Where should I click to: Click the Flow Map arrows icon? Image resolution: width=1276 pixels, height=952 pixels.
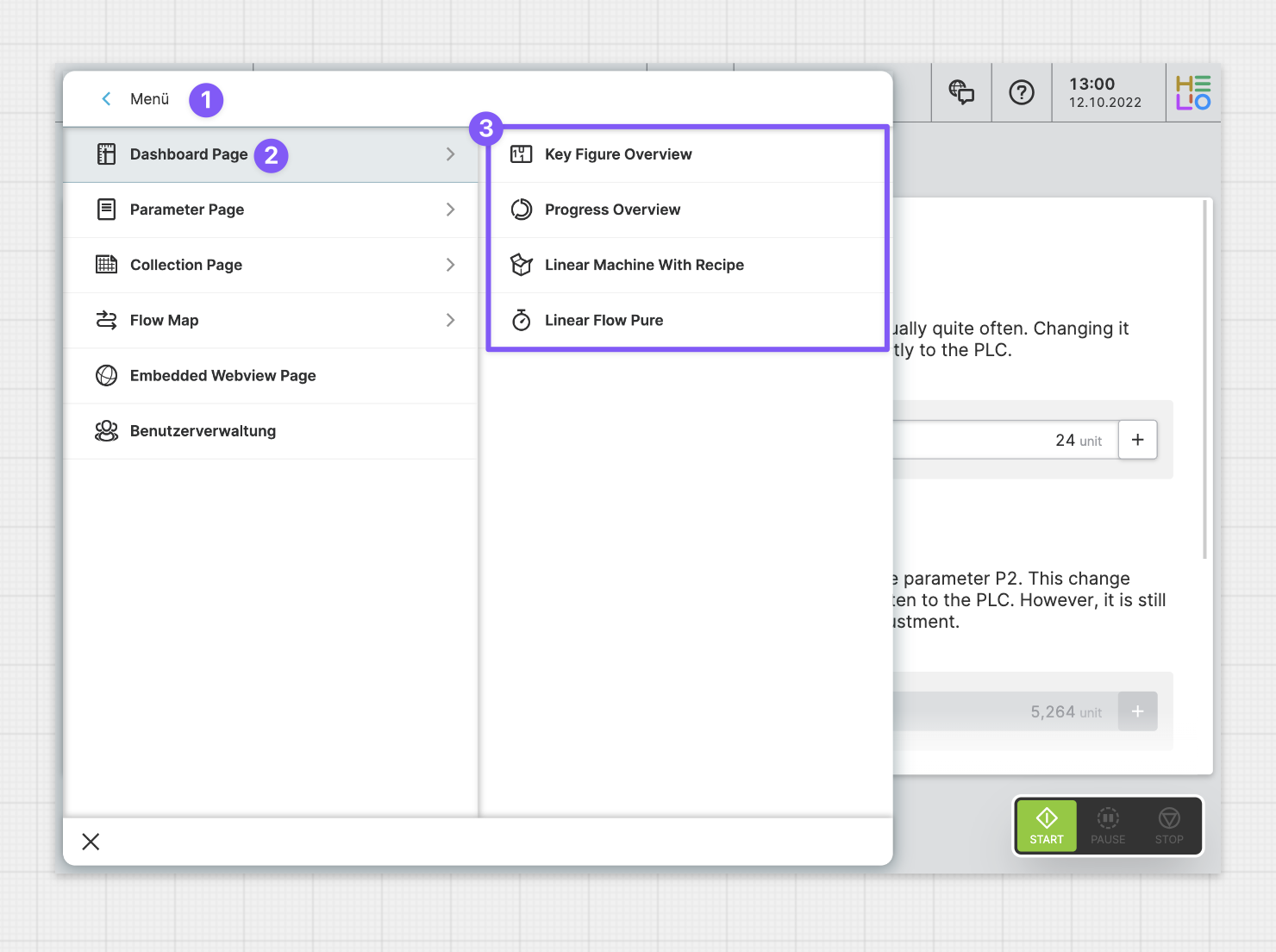click(x=106, y=321)
